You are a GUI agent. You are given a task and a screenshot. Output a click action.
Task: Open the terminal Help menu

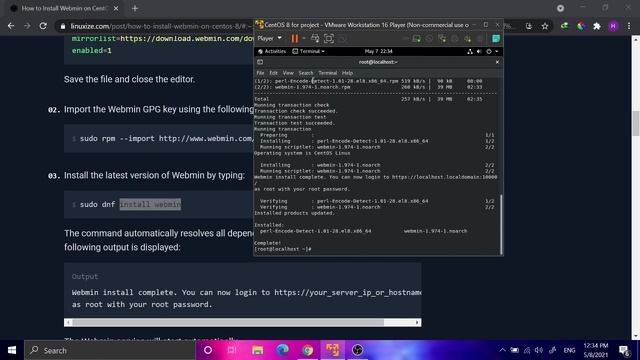point(347,73)
